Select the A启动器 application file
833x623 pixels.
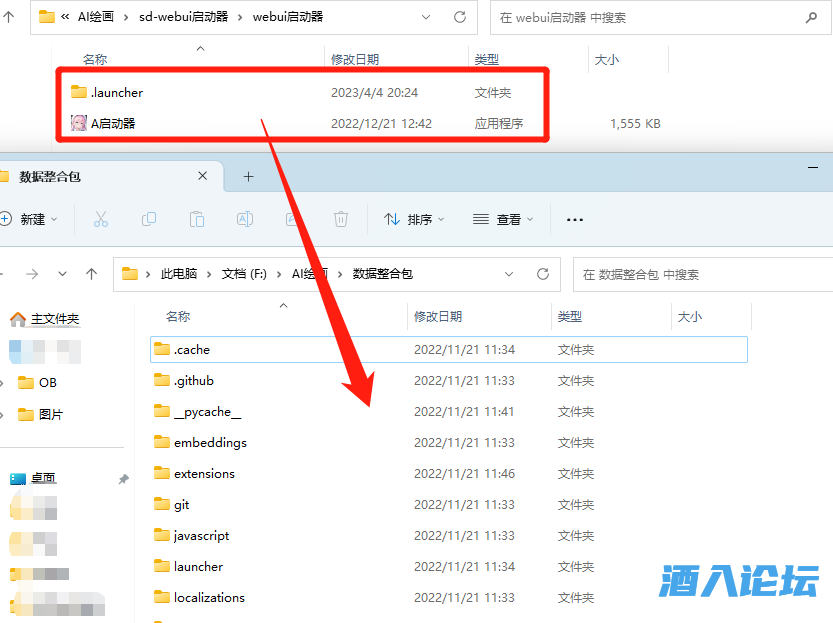pos(113,124)
